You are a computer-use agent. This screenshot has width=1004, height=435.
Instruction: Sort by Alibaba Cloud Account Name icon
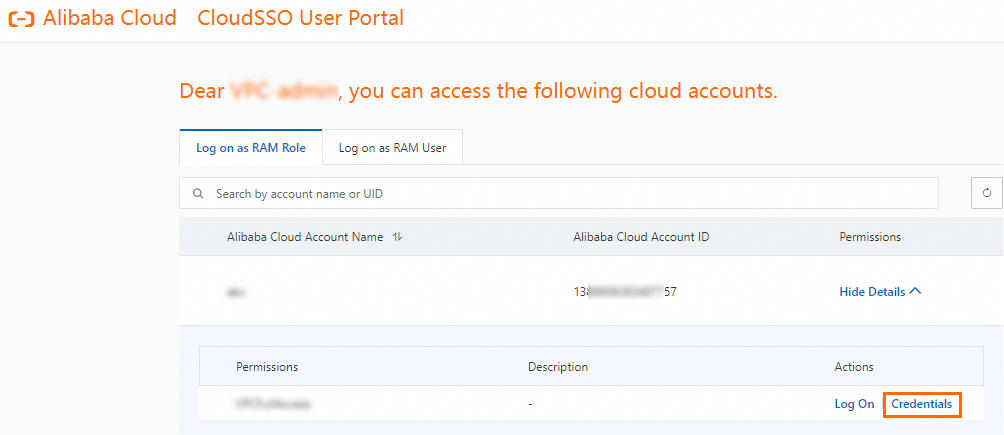[x=397, y=237]
